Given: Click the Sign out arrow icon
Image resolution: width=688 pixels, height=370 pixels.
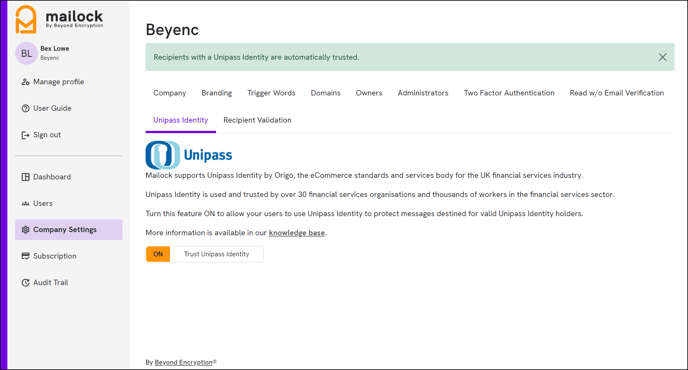Looking at the screenshot, I should 25,135.
